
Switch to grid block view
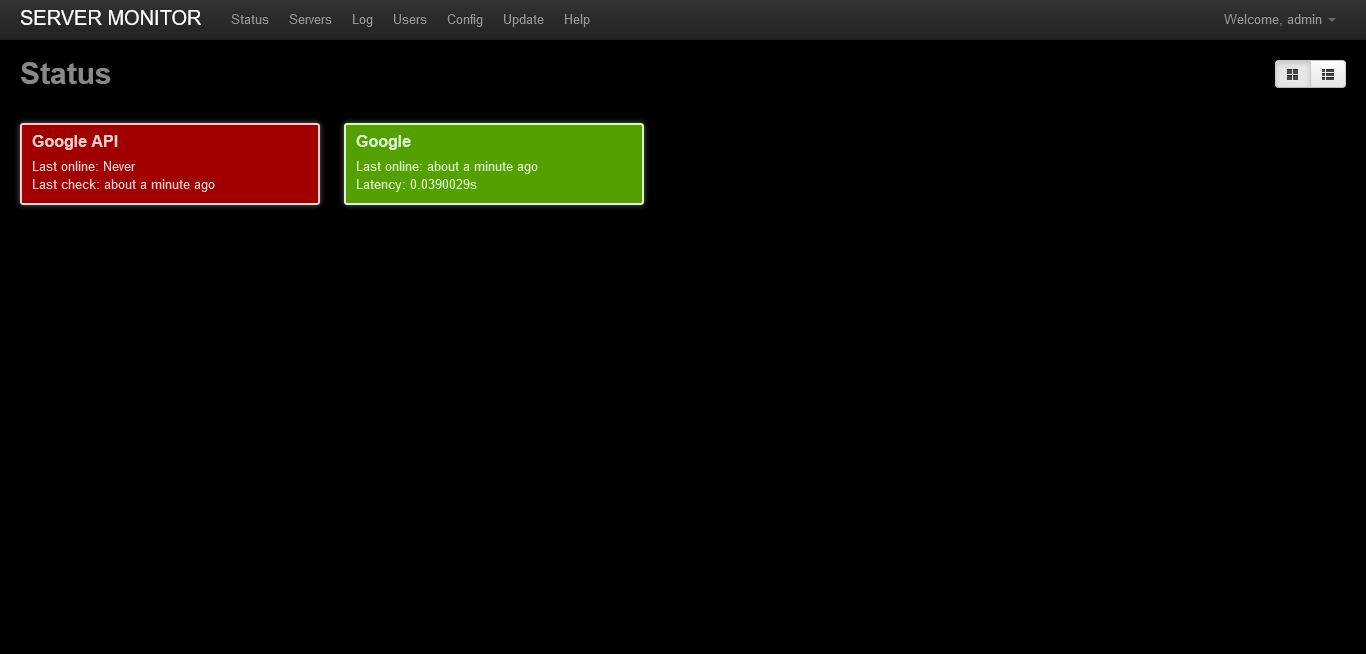click(1293, 74)
